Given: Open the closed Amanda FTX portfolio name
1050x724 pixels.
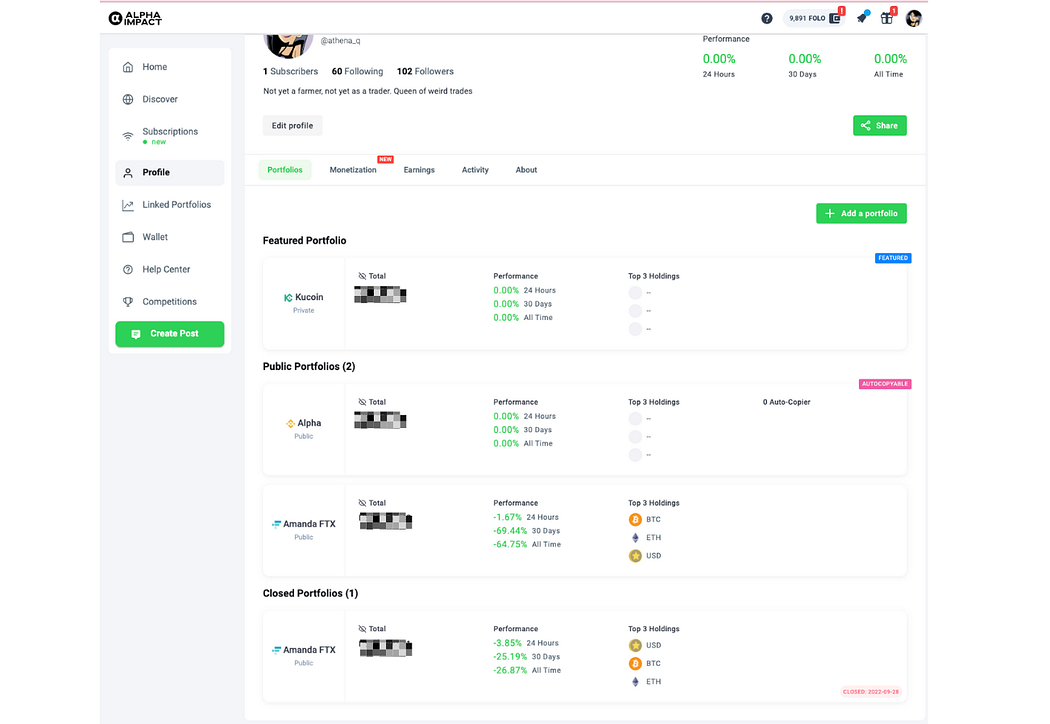Looking at the screenshot, I should coord(309,650).
